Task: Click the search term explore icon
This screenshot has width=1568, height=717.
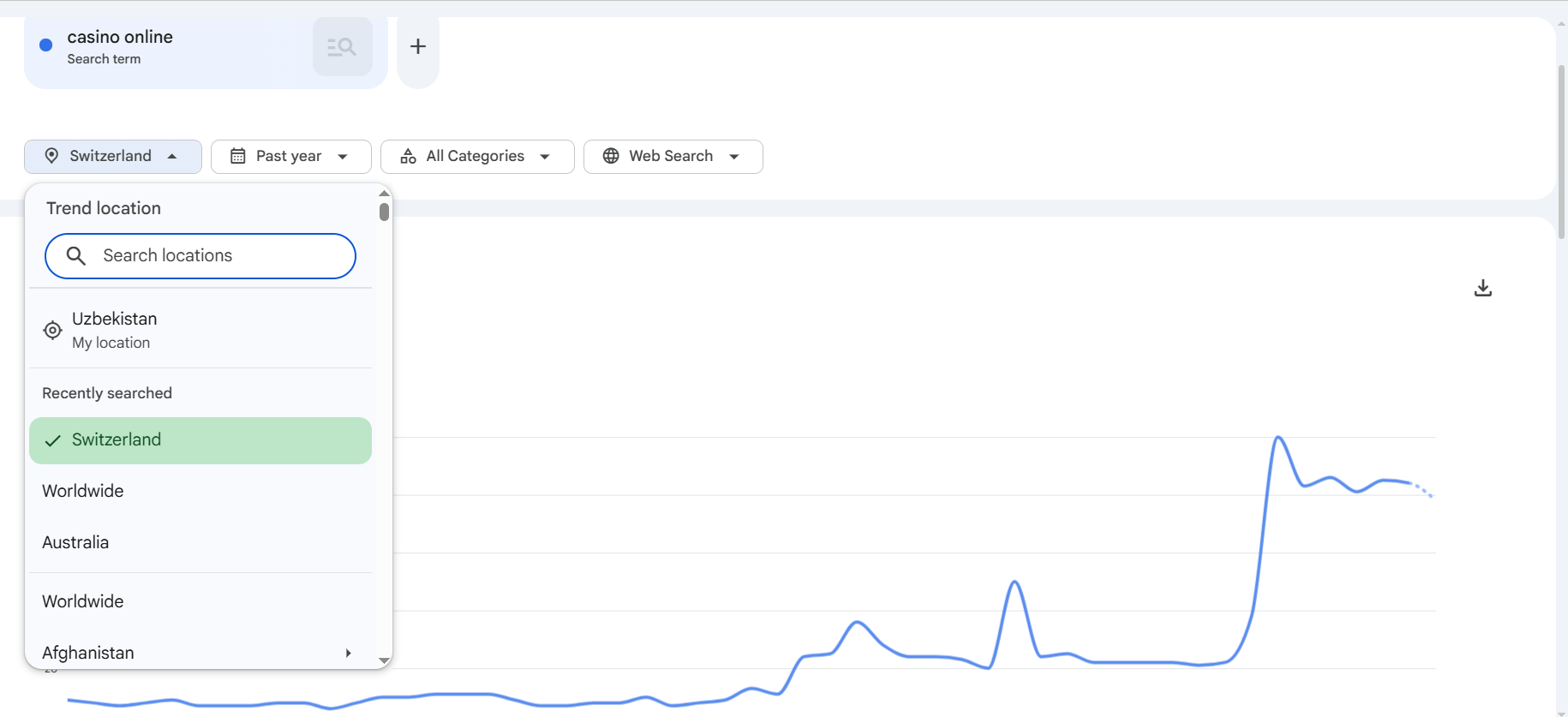Action: tap(342, 47)
